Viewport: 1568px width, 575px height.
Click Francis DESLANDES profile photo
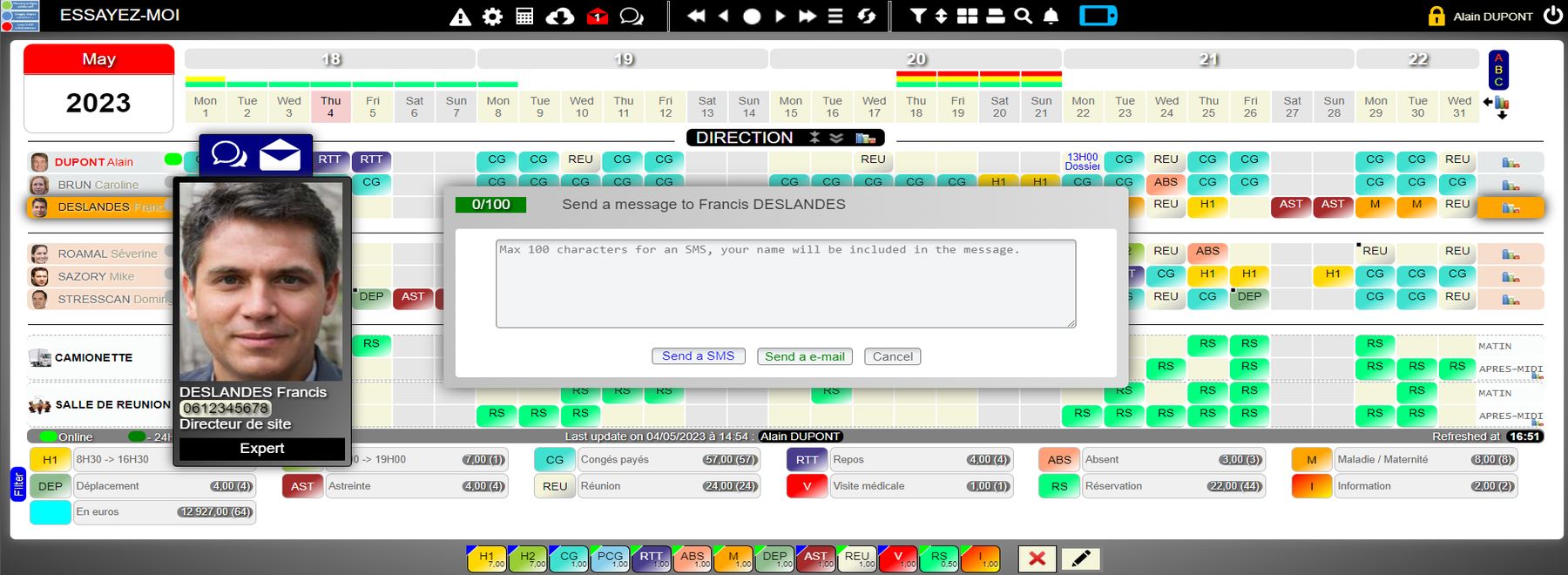tap(261, 281)
